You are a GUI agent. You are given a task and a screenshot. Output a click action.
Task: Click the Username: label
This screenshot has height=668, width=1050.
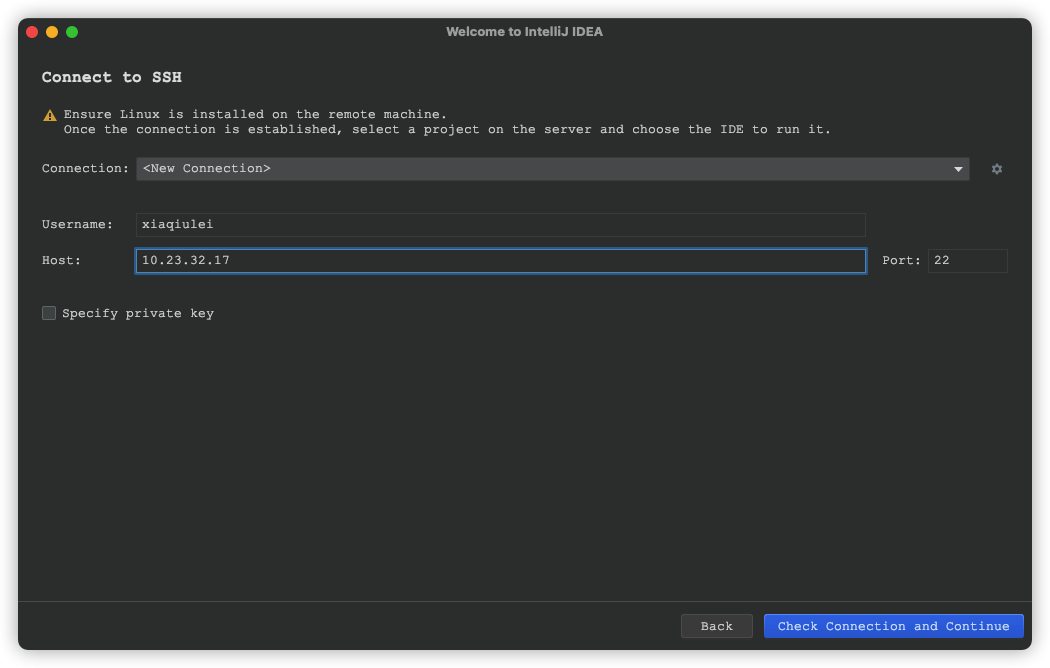(78, 224)
